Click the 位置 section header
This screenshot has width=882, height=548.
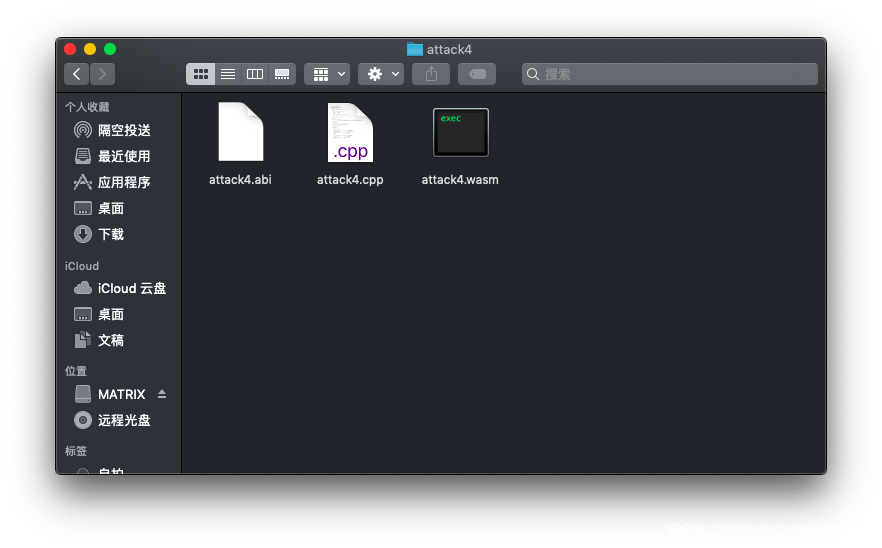[x=76, y=371]
